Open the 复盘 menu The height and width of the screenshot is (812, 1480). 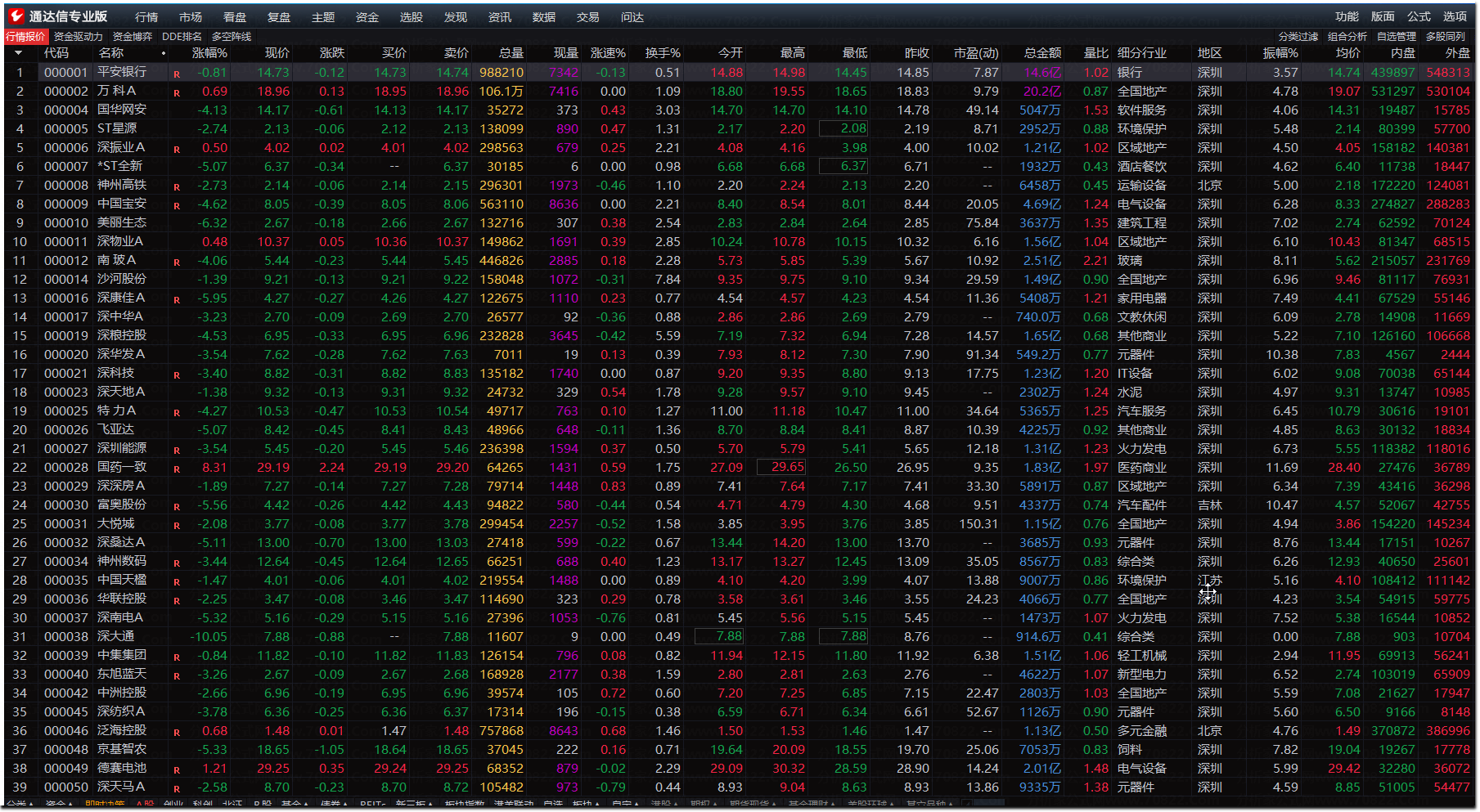[279, 17]
